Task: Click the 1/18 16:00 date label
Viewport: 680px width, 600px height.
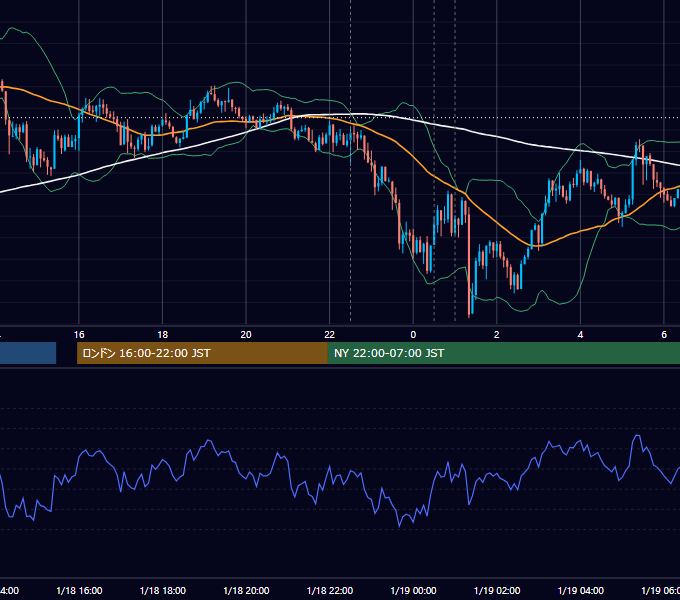Action: click(79, 590)
